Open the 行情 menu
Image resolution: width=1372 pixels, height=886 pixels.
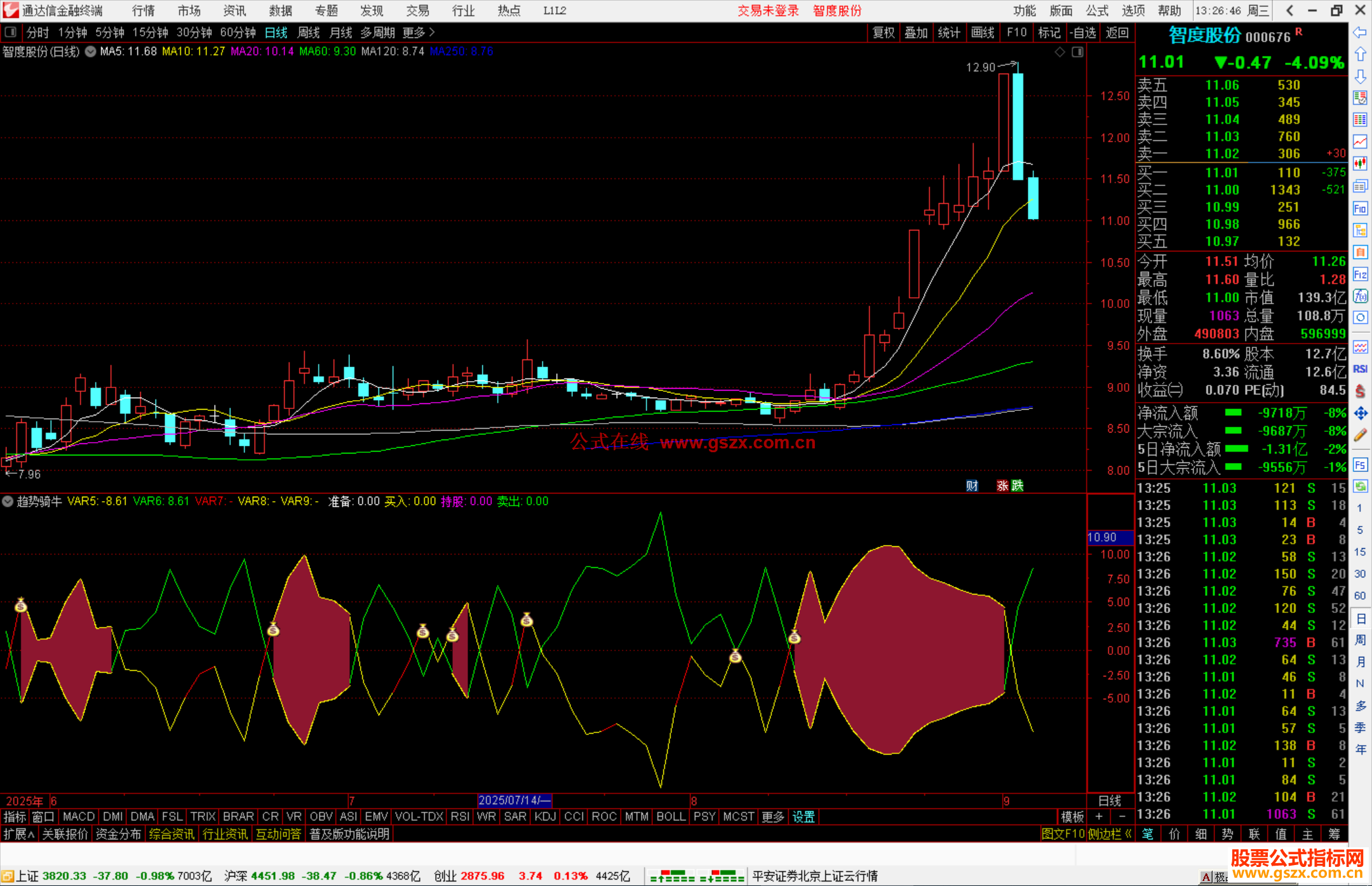pos(144,11)
